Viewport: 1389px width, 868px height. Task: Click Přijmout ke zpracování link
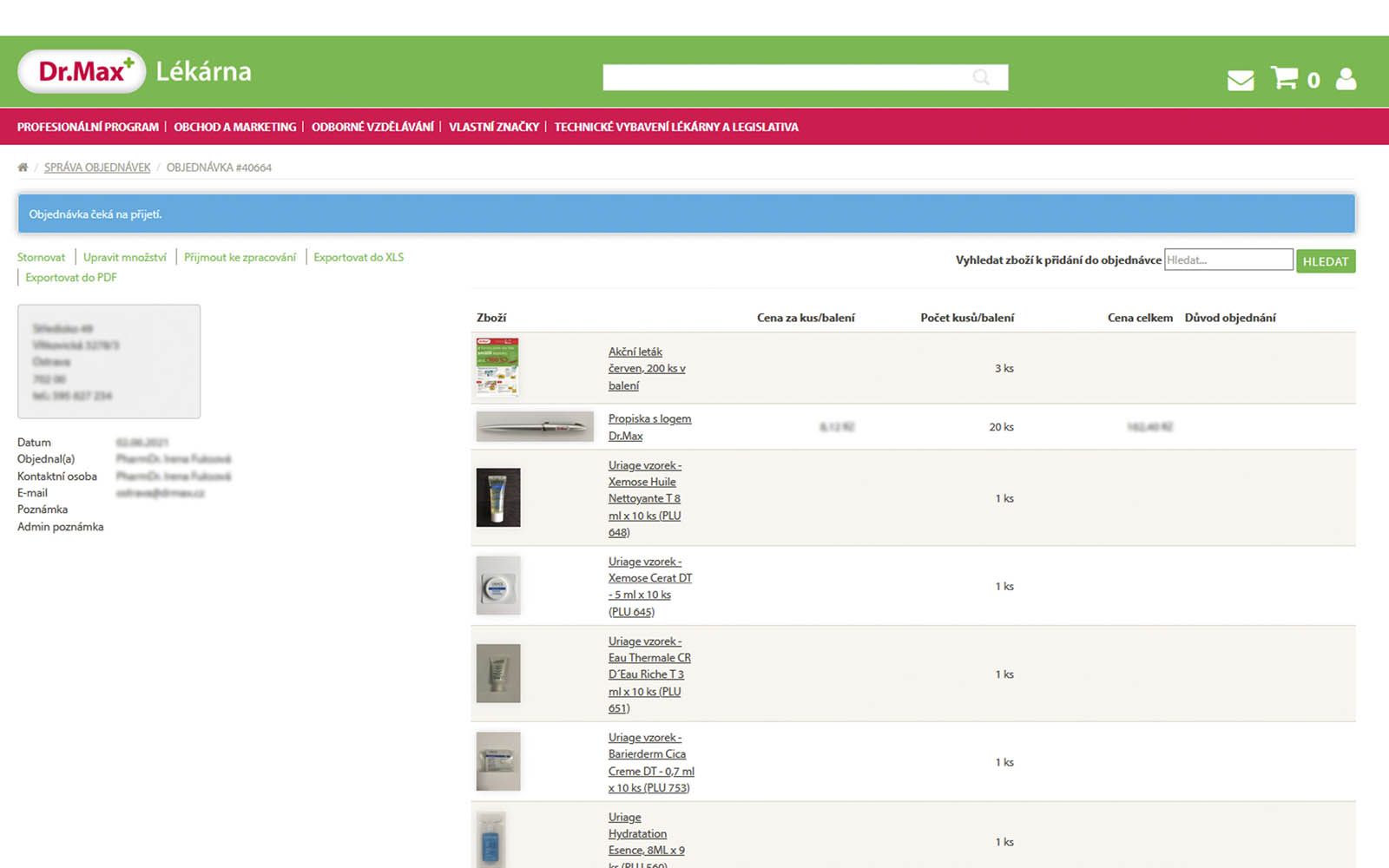click(240, 257)
